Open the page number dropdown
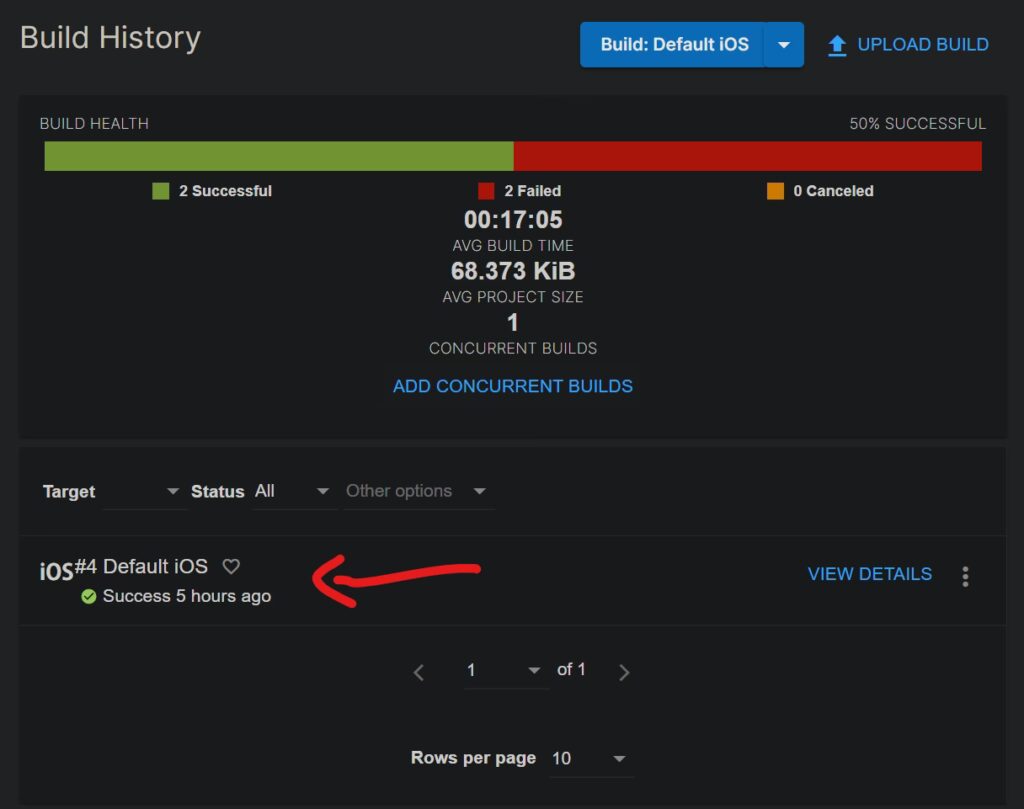Viewport: 1024px width, 809px height. (x=505, y=670)
